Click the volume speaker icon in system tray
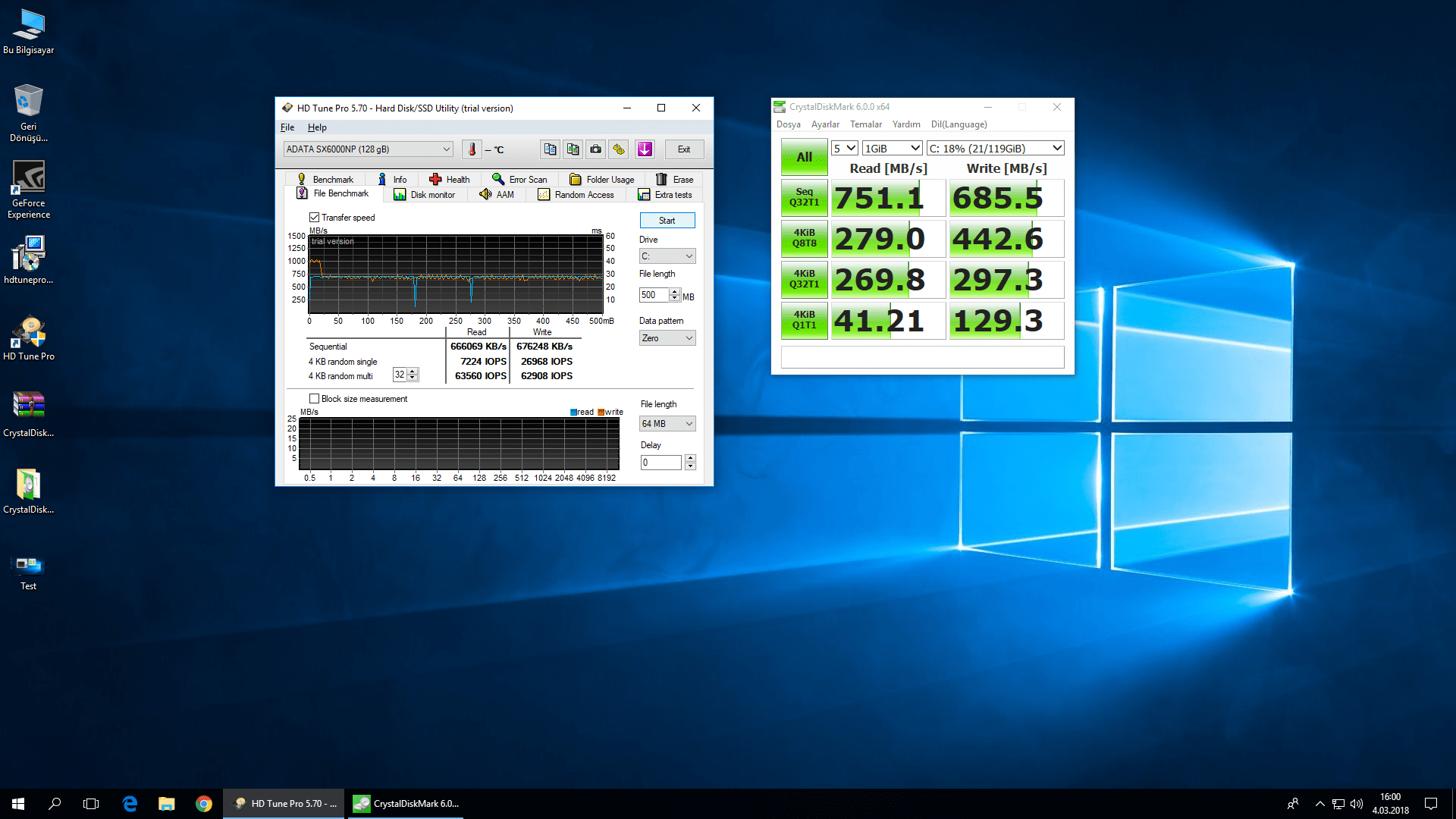 pyautogui.click(x=1357, y=804)
